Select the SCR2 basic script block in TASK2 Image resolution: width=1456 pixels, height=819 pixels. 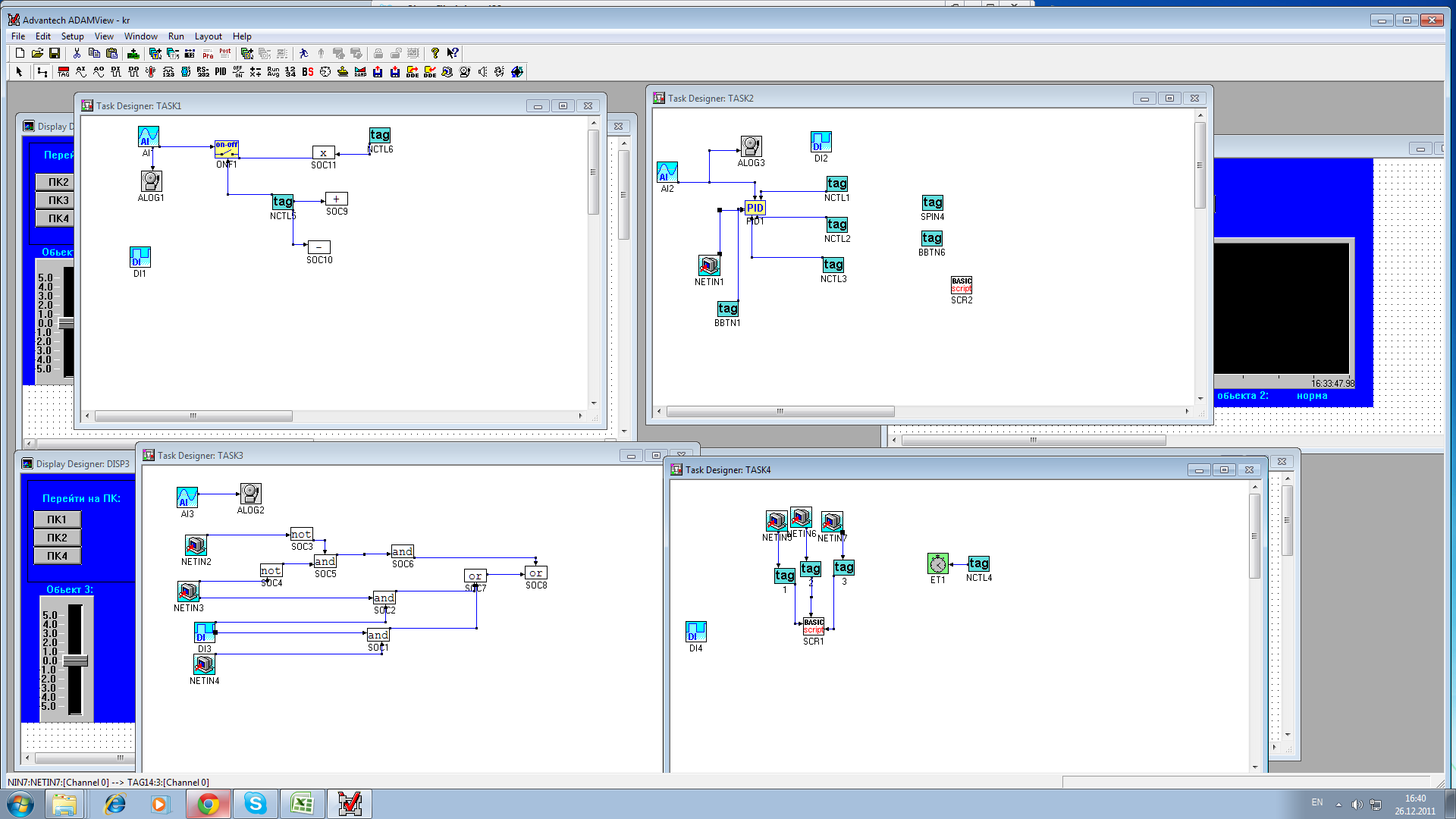[x=962, y=285]
